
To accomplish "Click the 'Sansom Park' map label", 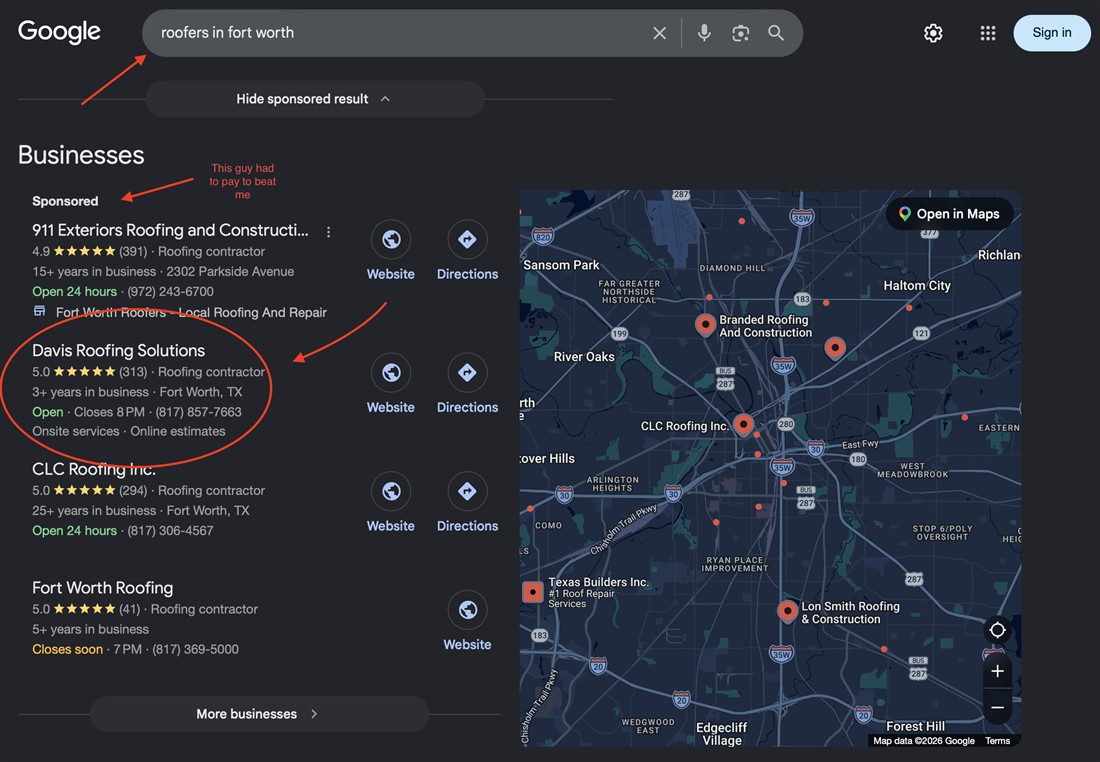I will tap(561, 265).
